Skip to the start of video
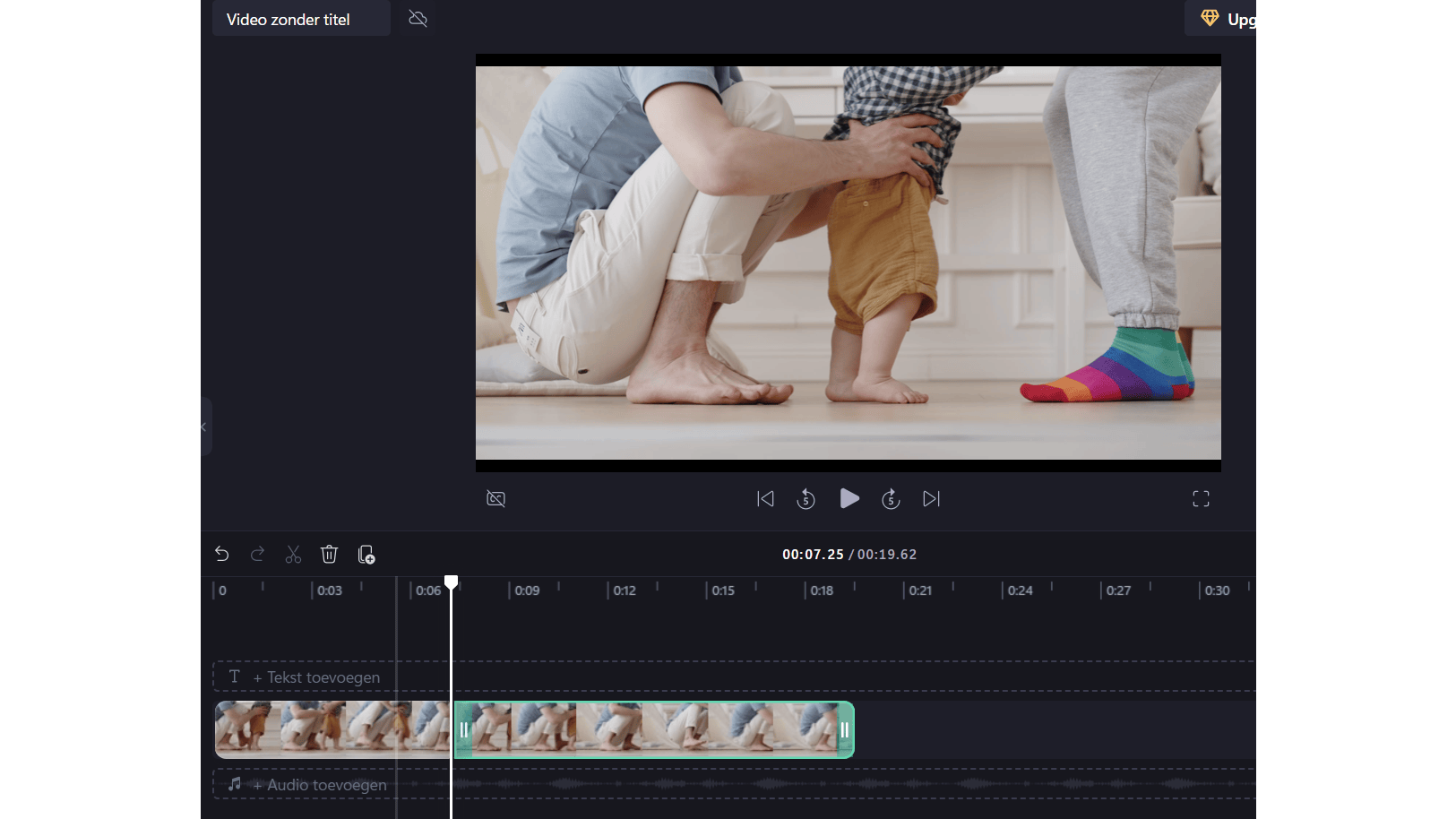This screenshot has height=819, width=1456. [765, 499]
